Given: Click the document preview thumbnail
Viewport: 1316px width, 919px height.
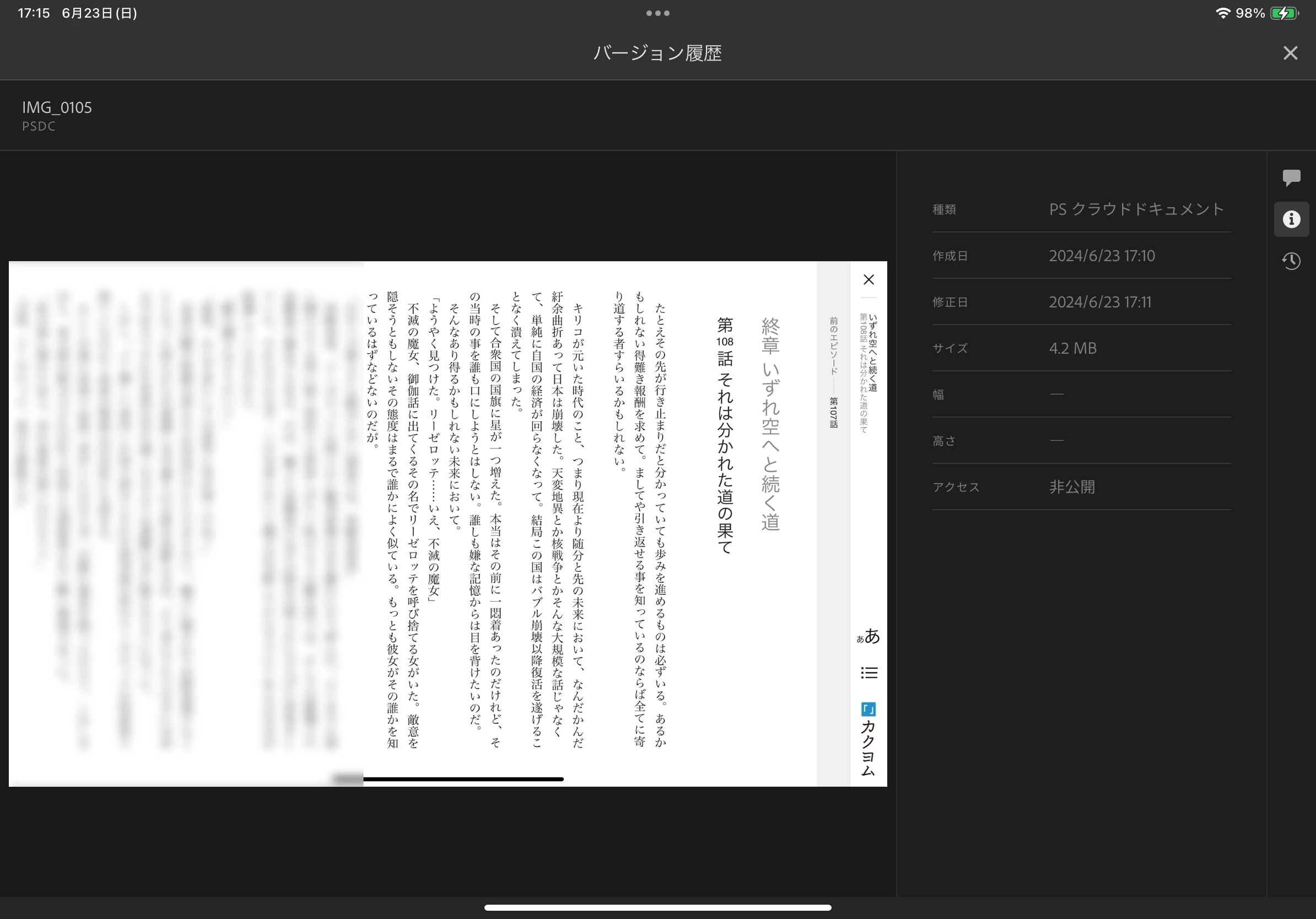Looking at the screenshot, I should pyautogui.click(x=447, y=523).
